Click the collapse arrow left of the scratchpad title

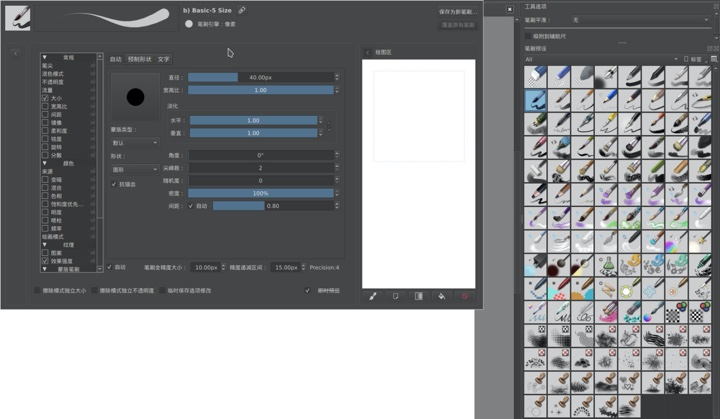pyautogui.click(x=367, y=53)
